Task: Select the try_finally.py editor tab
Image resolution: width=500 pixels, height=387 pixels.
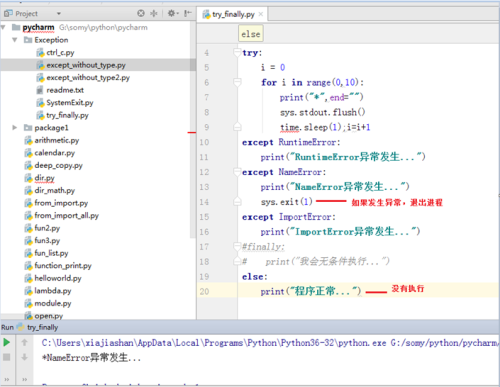Action: pyautogui.click(x=229, y=14)
